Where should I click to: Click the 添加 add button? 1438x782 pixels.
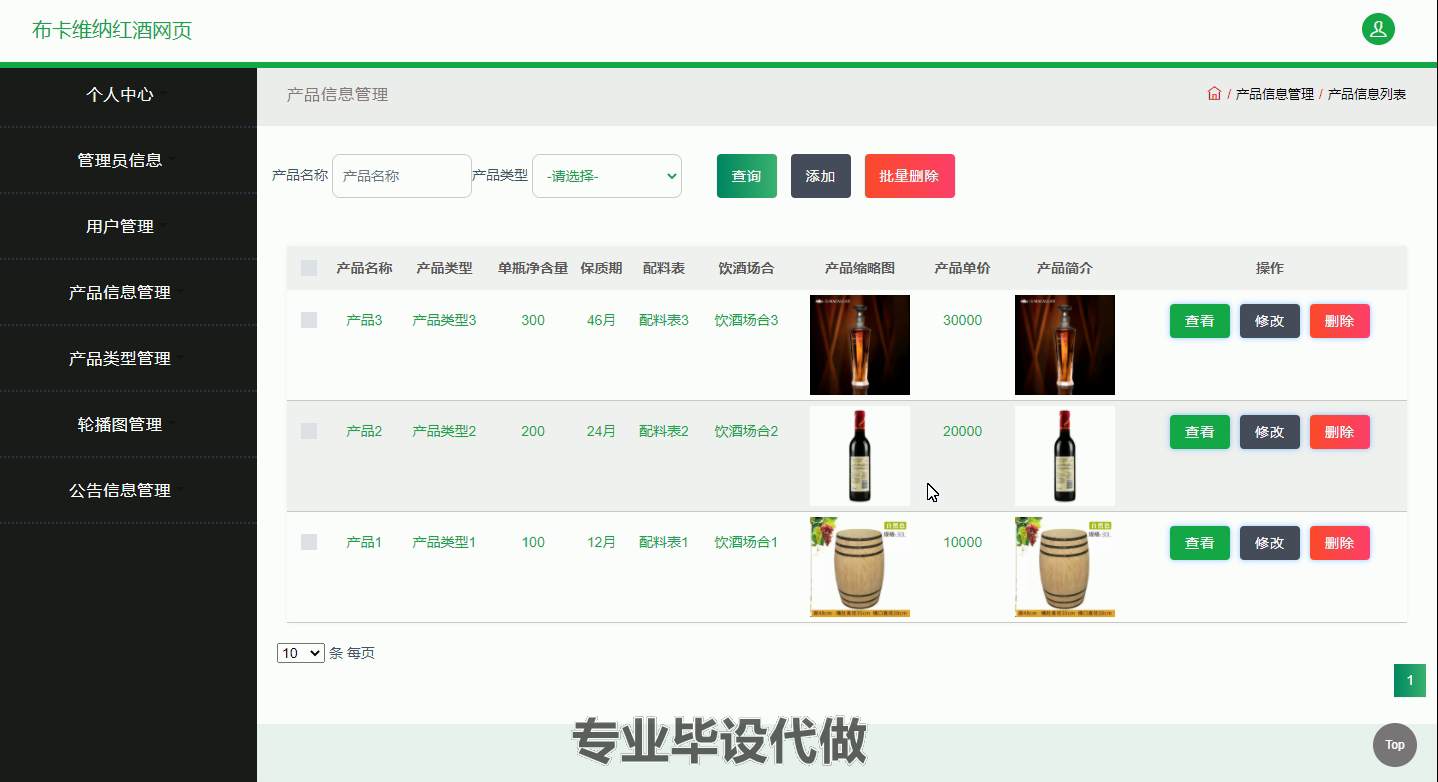coord(821,176)
